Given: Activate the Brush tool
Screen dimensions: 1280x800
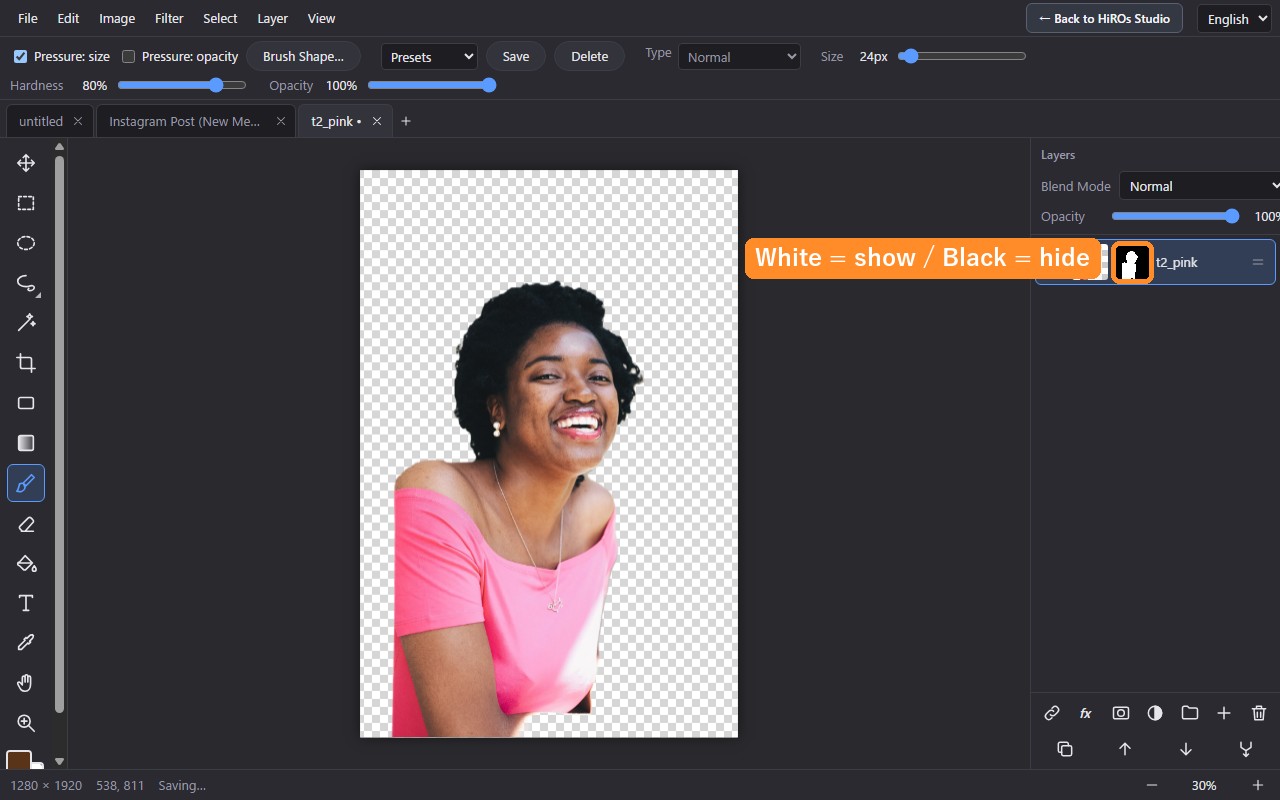Looking at the screenshot, I should coord(26,484).
